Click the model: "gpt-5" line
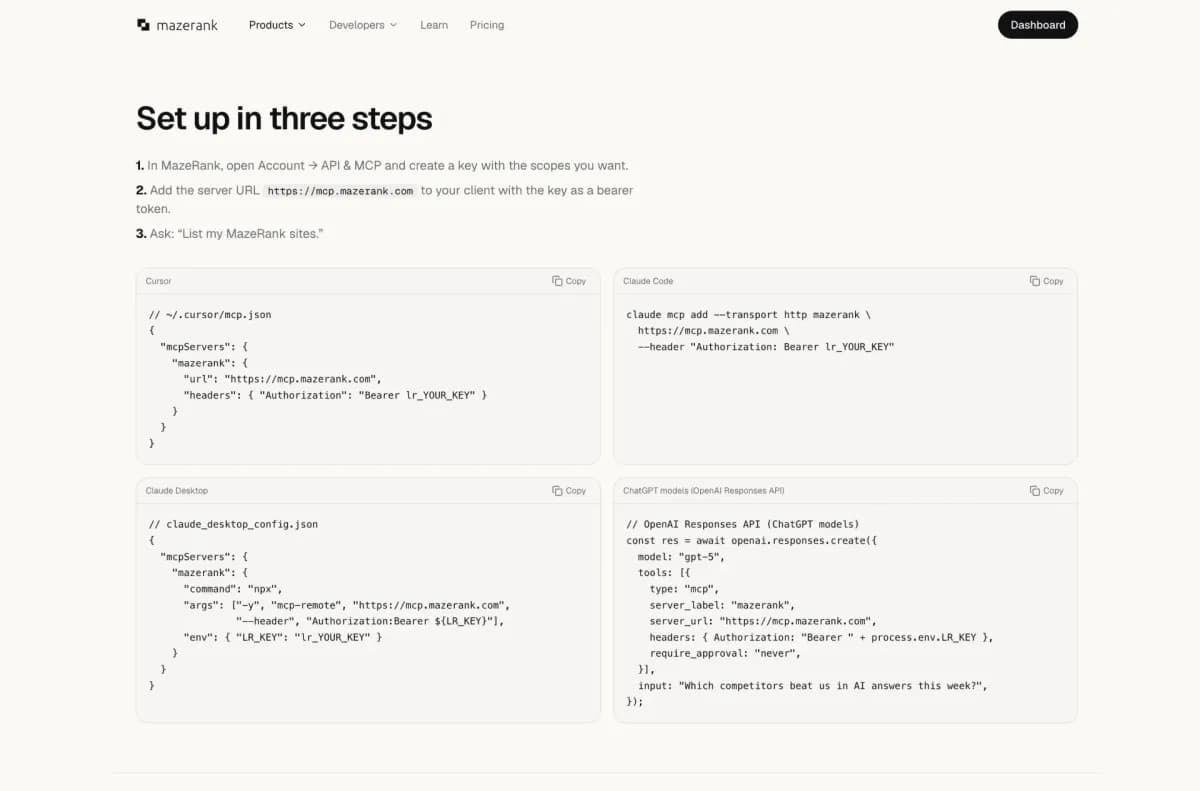 [x=681, y=557]
